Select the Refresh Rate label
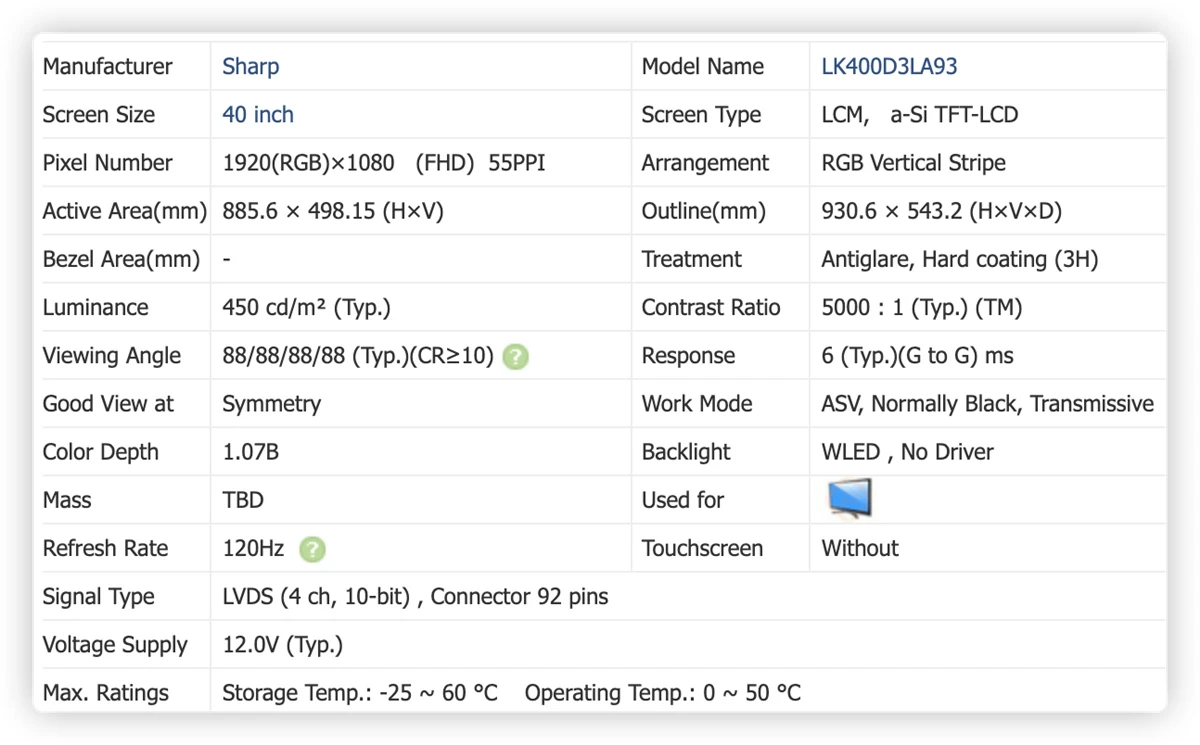This screenshot has height=745, width=1200. (x=105, y=548)
